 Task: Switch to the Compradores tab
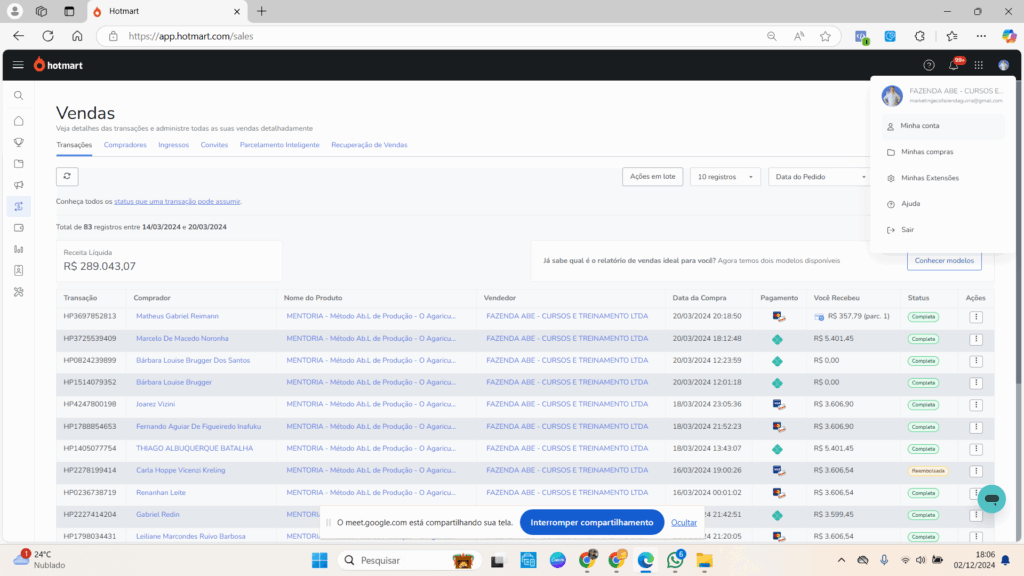point(125,145)
